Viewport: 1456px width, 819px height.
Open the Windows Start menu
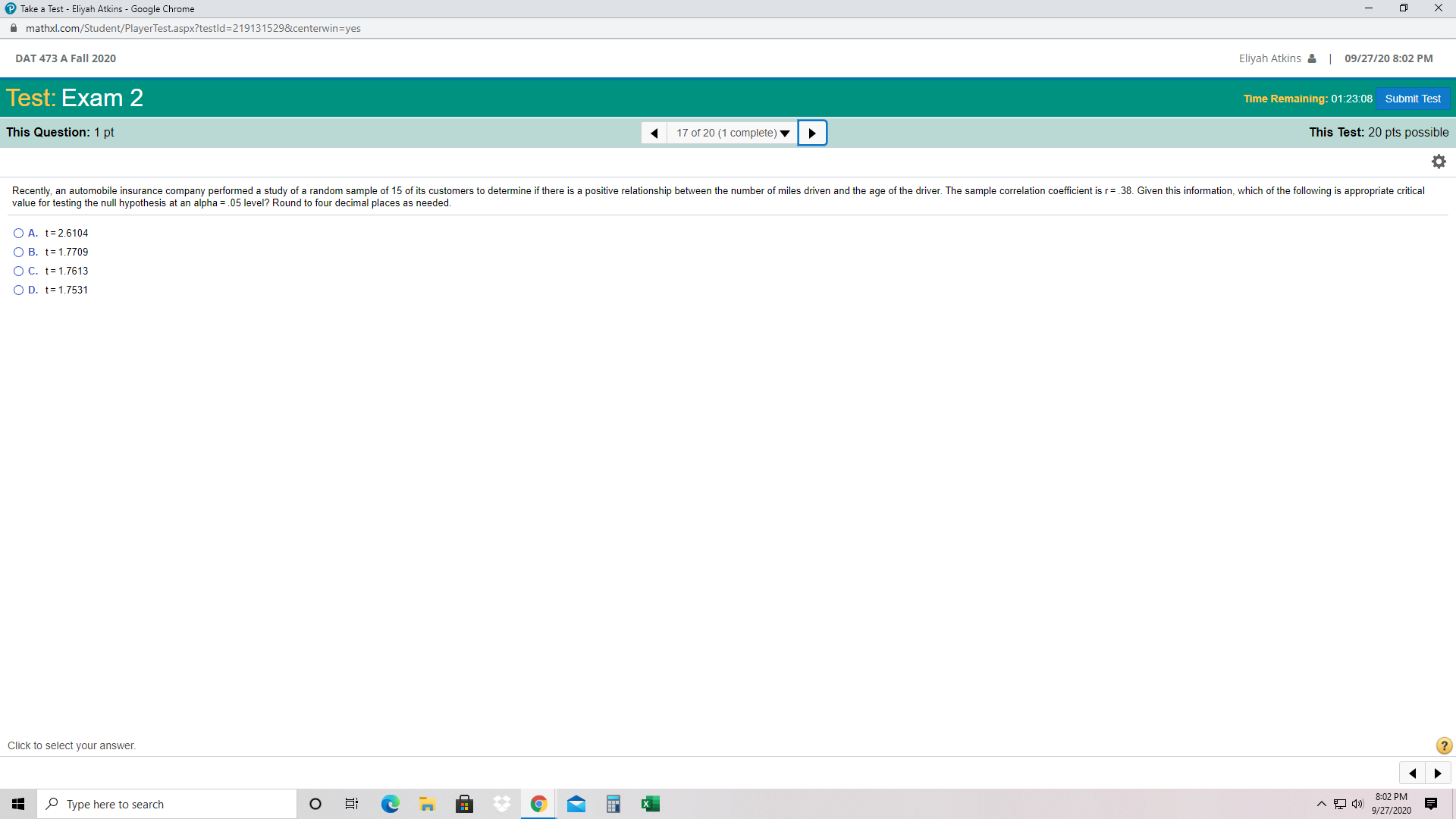[x=18, y=803]
